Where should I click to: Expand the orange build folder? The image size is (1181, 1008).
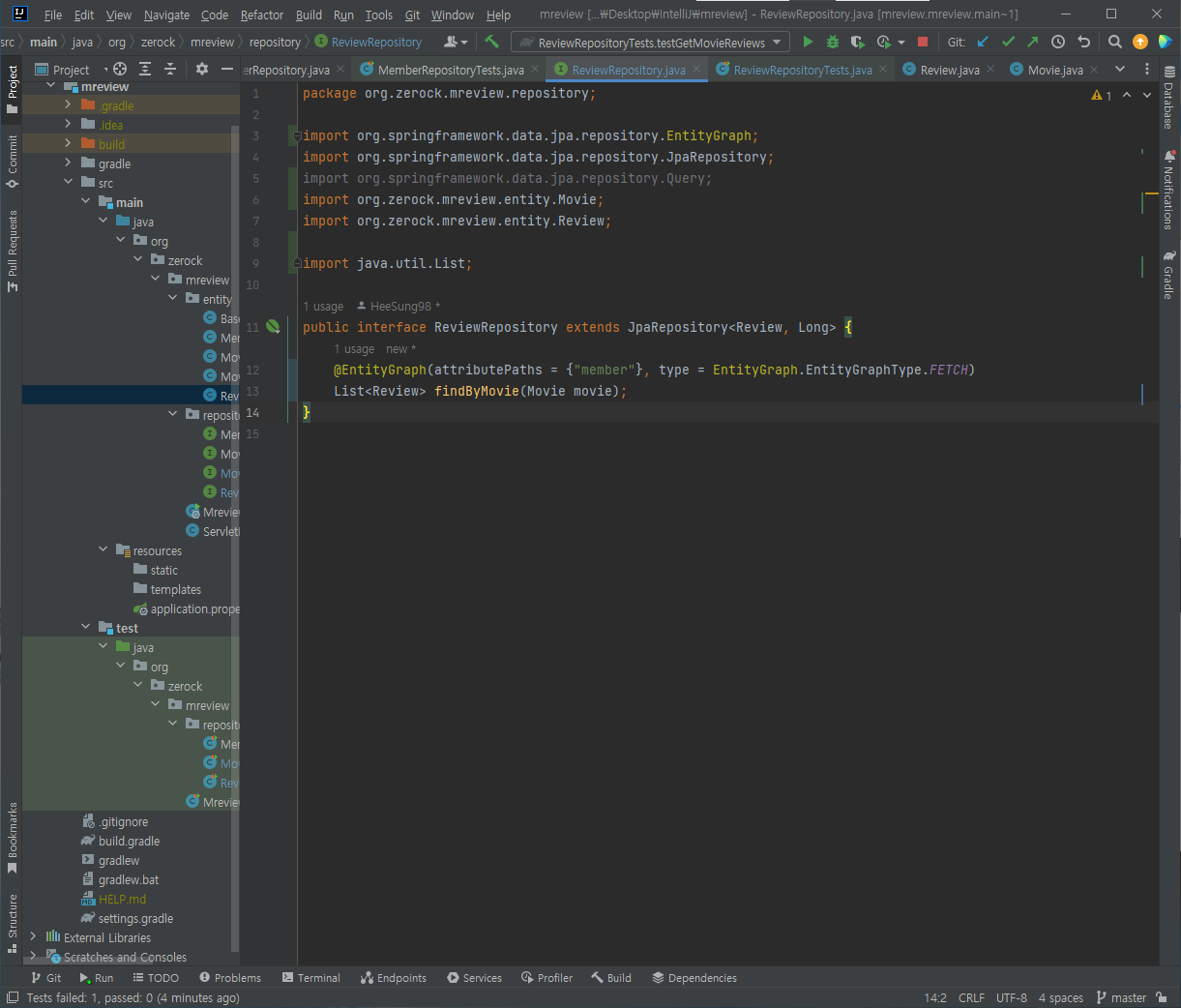coord(68,144)
